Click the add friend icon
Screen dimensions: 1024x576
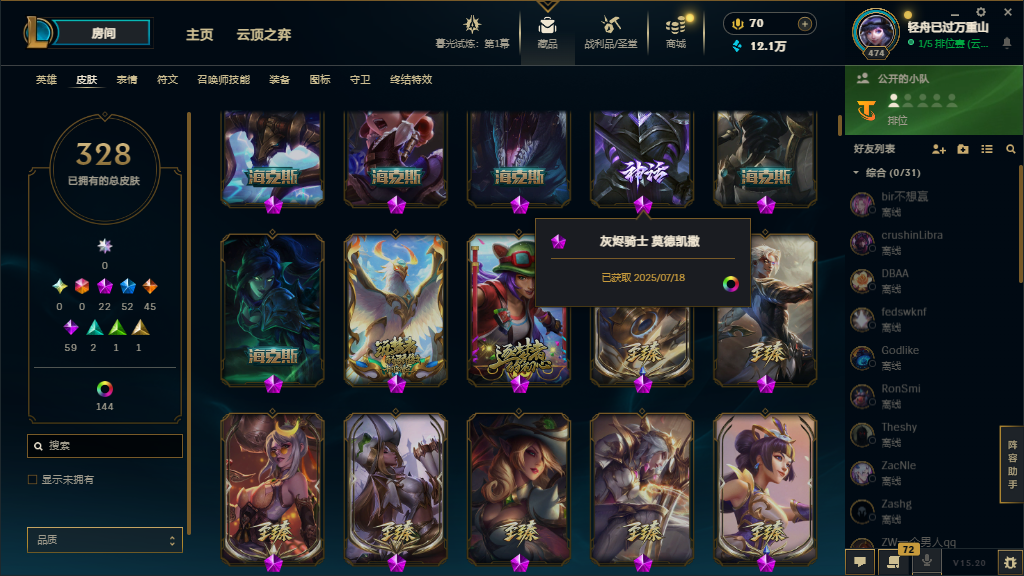click(938, 149)
